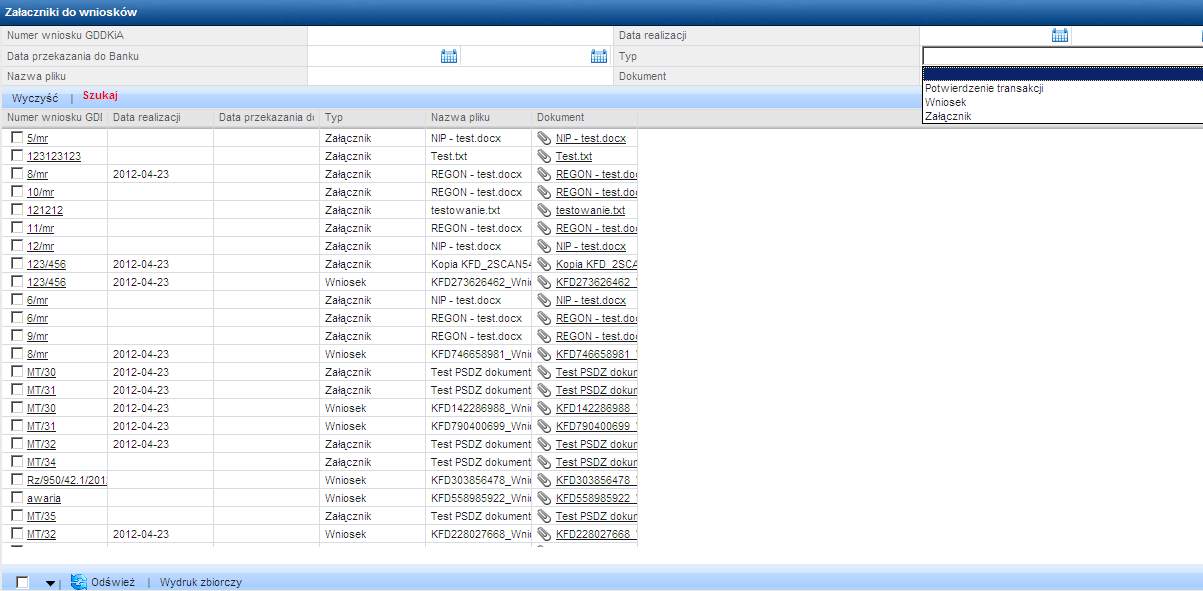This screenshot has height=591, width=1203.
Task: Open request link Rz/950/42.1/201
Action: (67, 480)
